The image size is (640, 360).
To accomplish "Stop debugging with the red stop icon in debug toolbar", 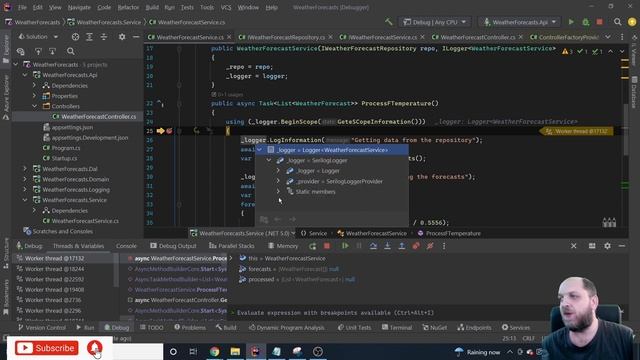I will tap(327, 246).
